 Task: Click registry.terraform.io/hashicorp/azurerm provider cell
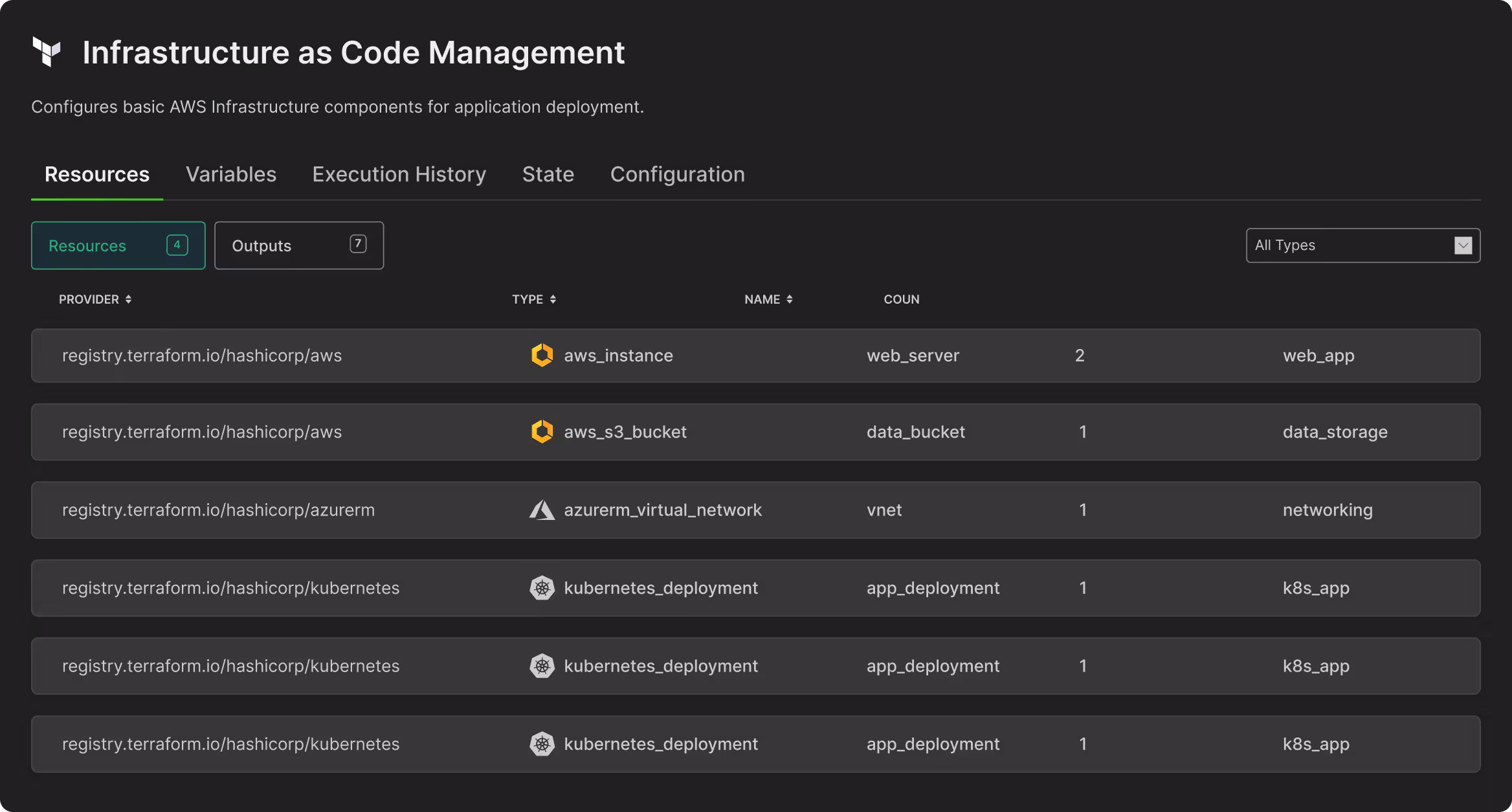[218, 510]
